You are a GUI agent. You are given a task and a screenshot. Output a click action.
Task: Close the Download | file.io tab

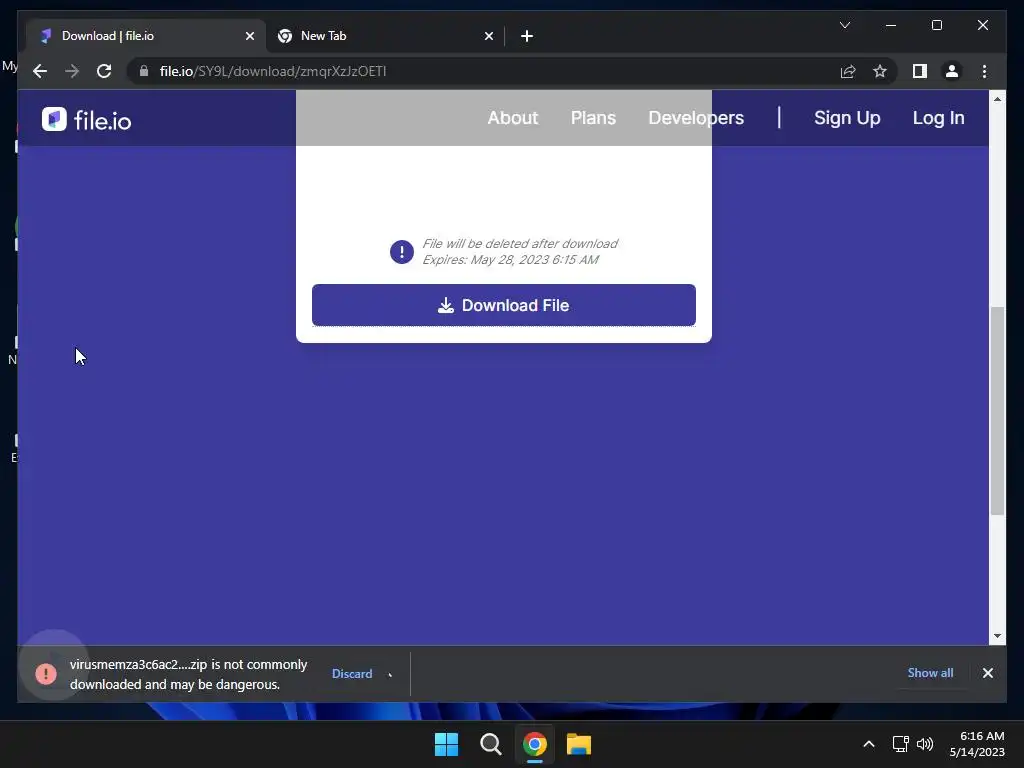pos(249,36)
